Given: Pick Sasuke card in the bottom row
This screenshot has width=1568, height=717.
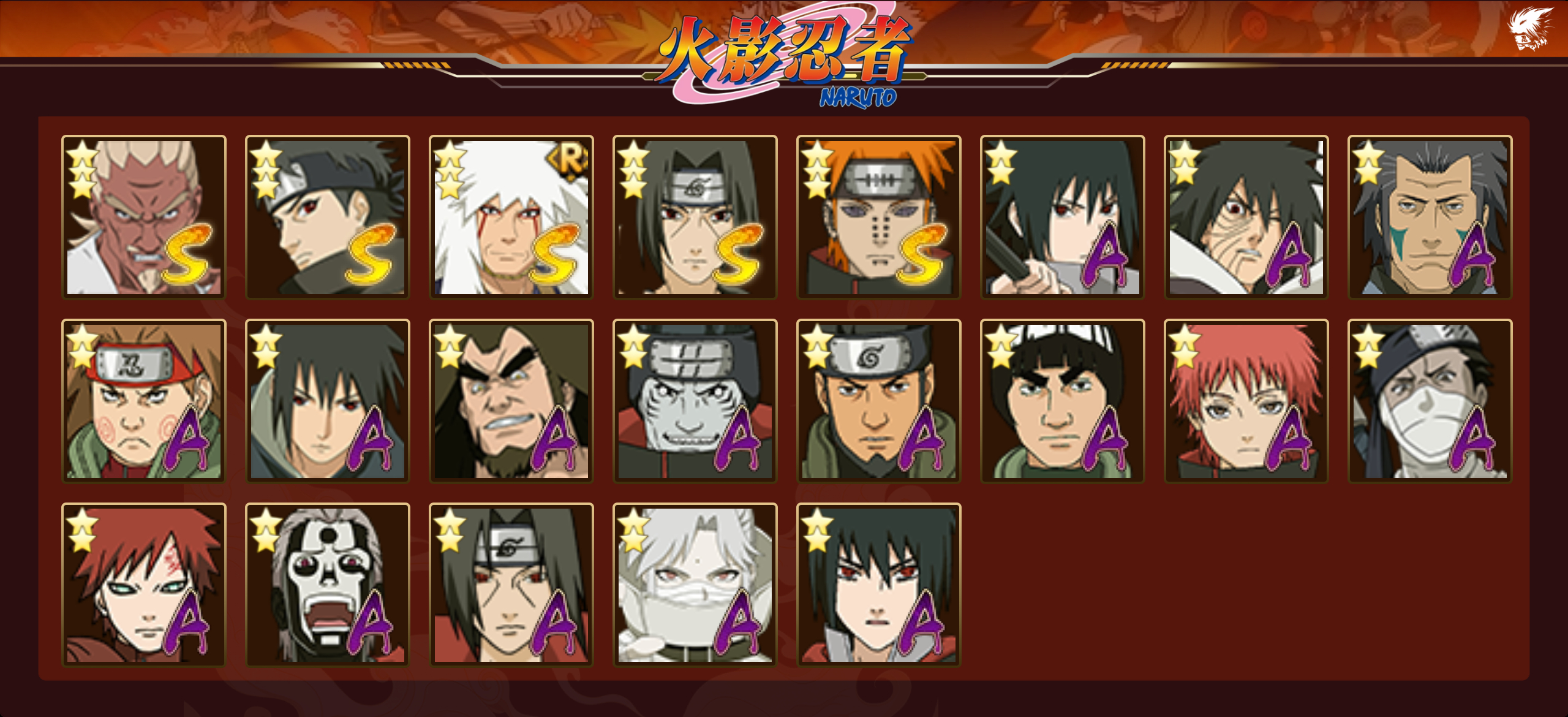Looking at the screenshot, I should click(879, 585).
